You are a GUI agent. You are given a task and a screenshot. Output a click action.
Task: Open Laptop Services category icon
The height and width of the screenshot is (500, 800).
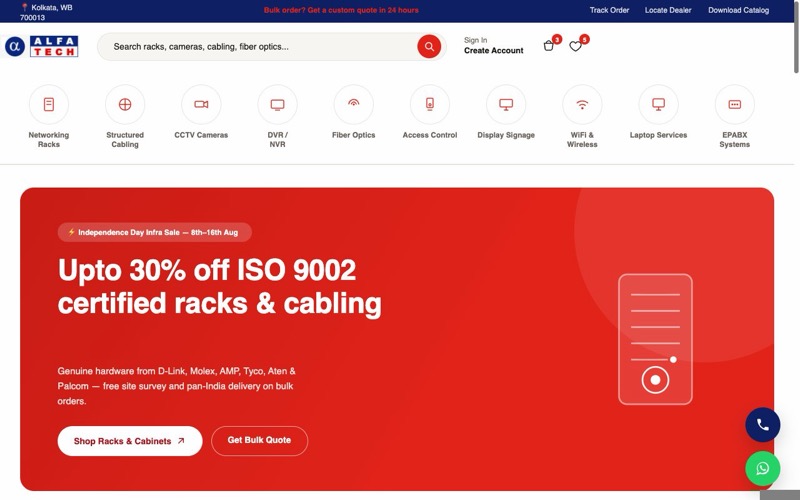coord(658,104)
